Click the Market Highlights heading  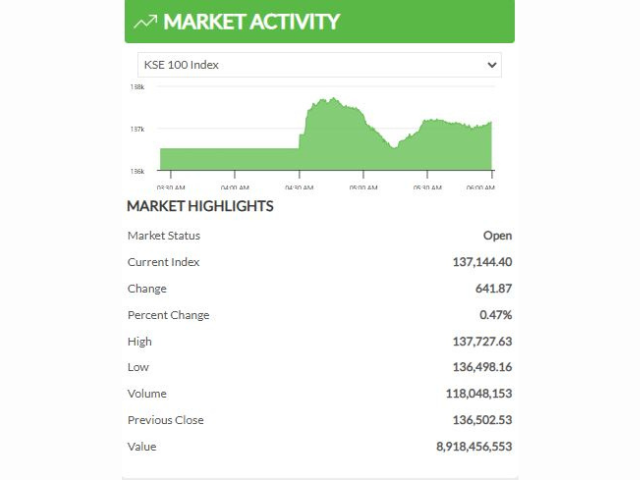[x=200, y=206]
